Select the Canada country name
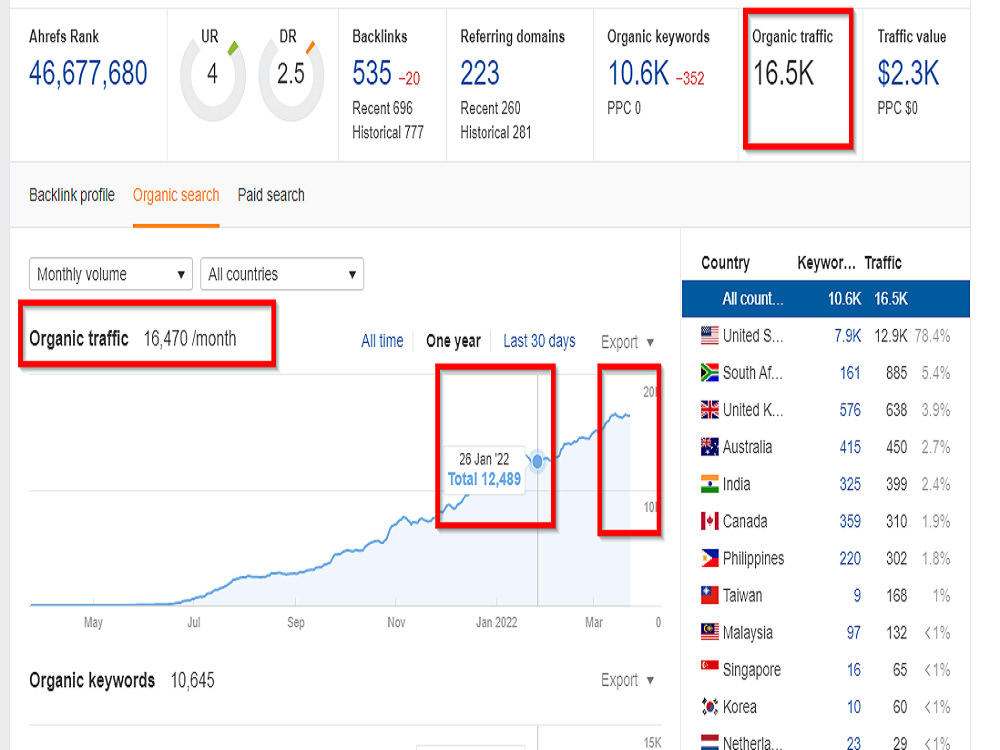This screenshot has height=750, width=1000. (745, 522)
